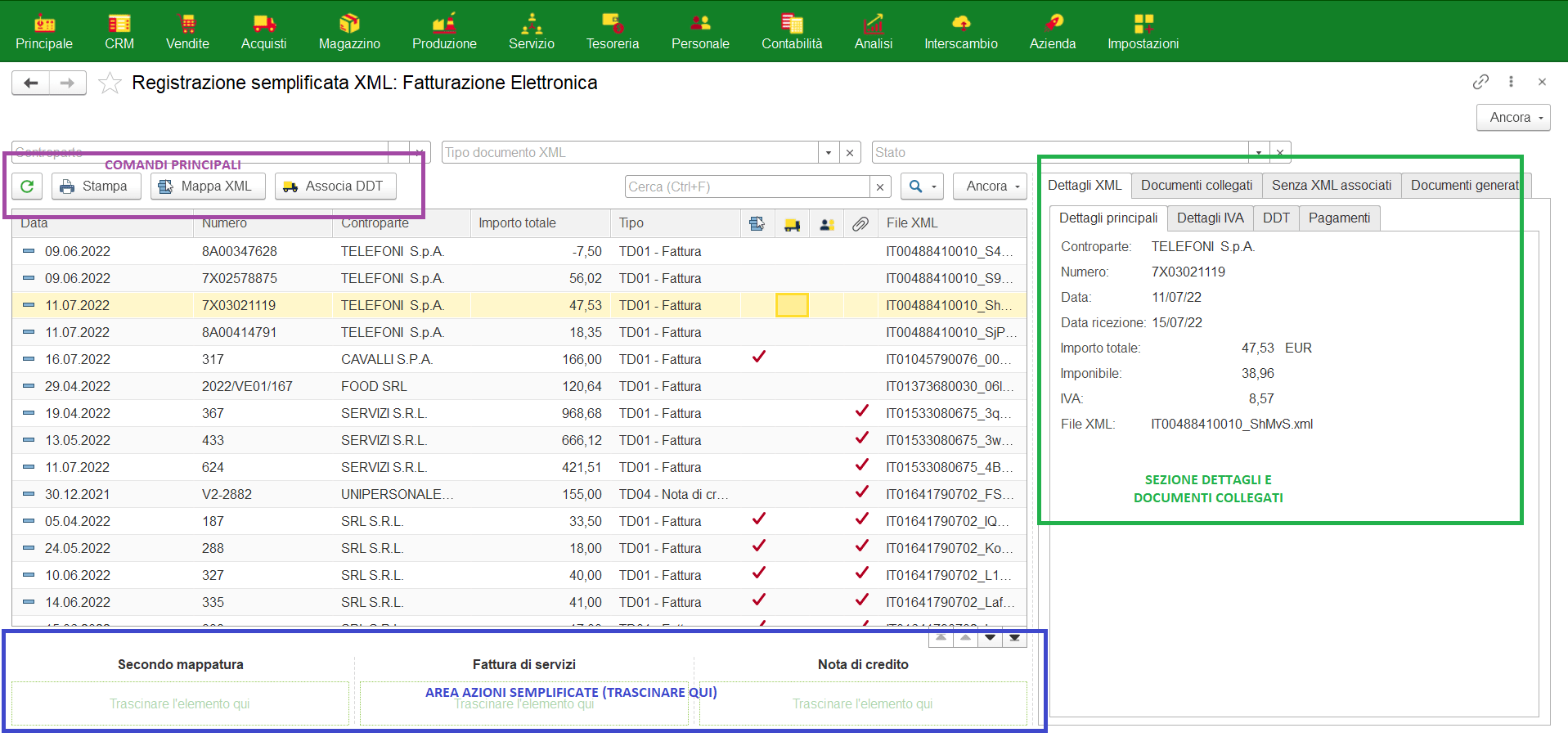Viewport: 1568px width, 737px height.
Task: Focus the Cerca (Ctrl+F) search field
Action: coord(748,187)
